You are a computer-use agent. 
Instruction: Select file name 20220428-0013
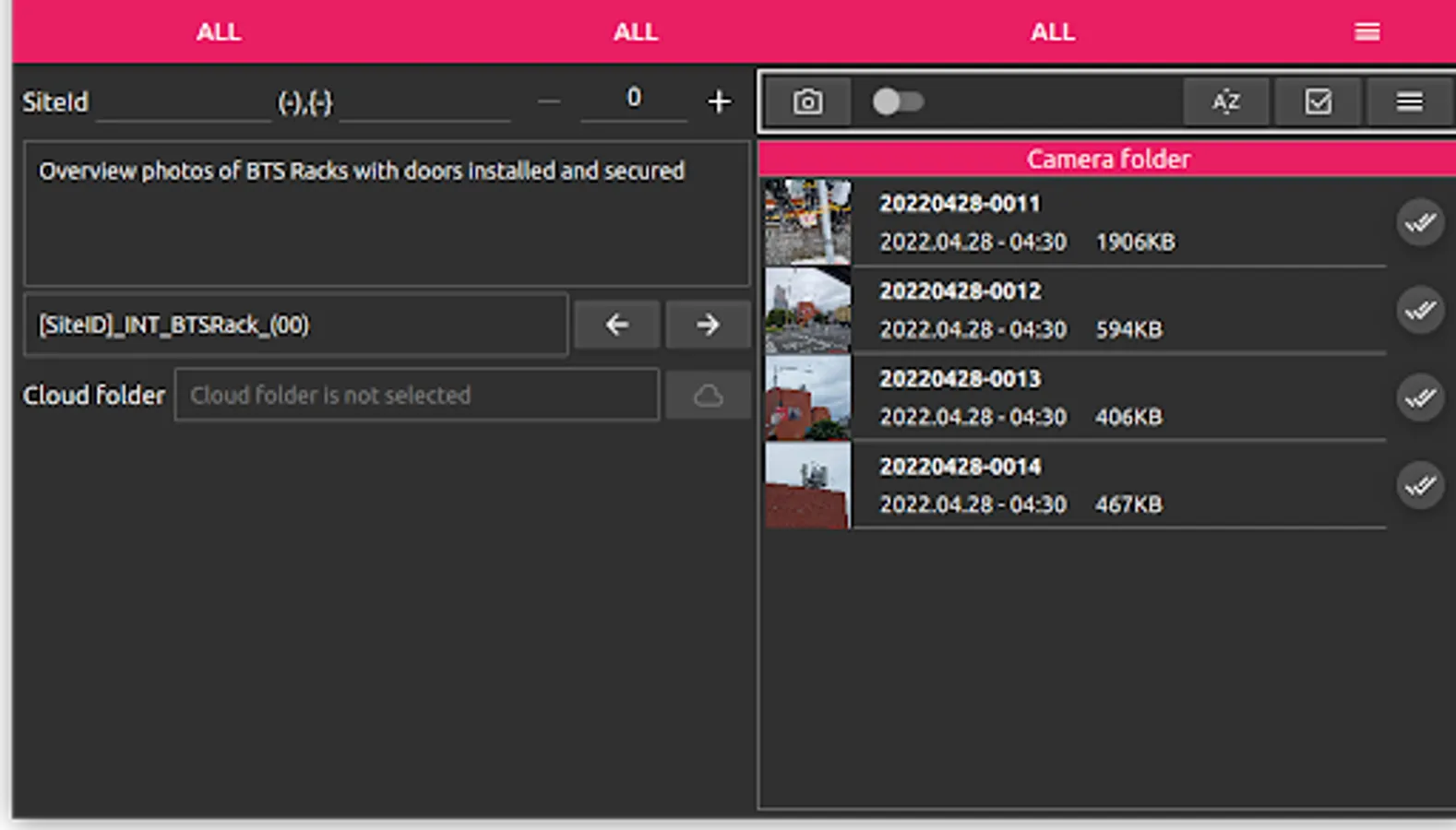pos(960,378)
